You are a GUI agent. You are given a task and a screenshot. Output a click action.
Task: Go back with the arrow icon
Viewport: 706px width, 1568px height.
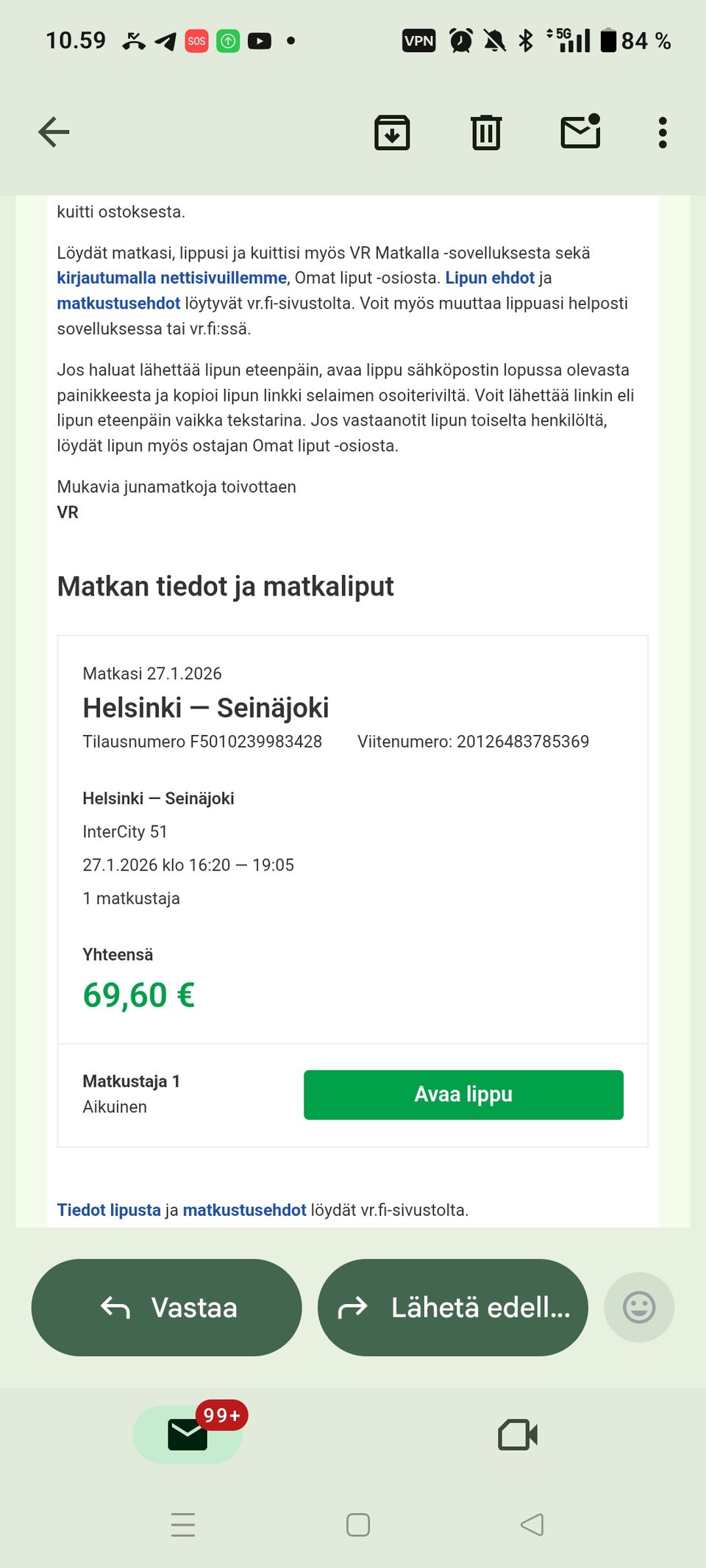coord(54,132)
